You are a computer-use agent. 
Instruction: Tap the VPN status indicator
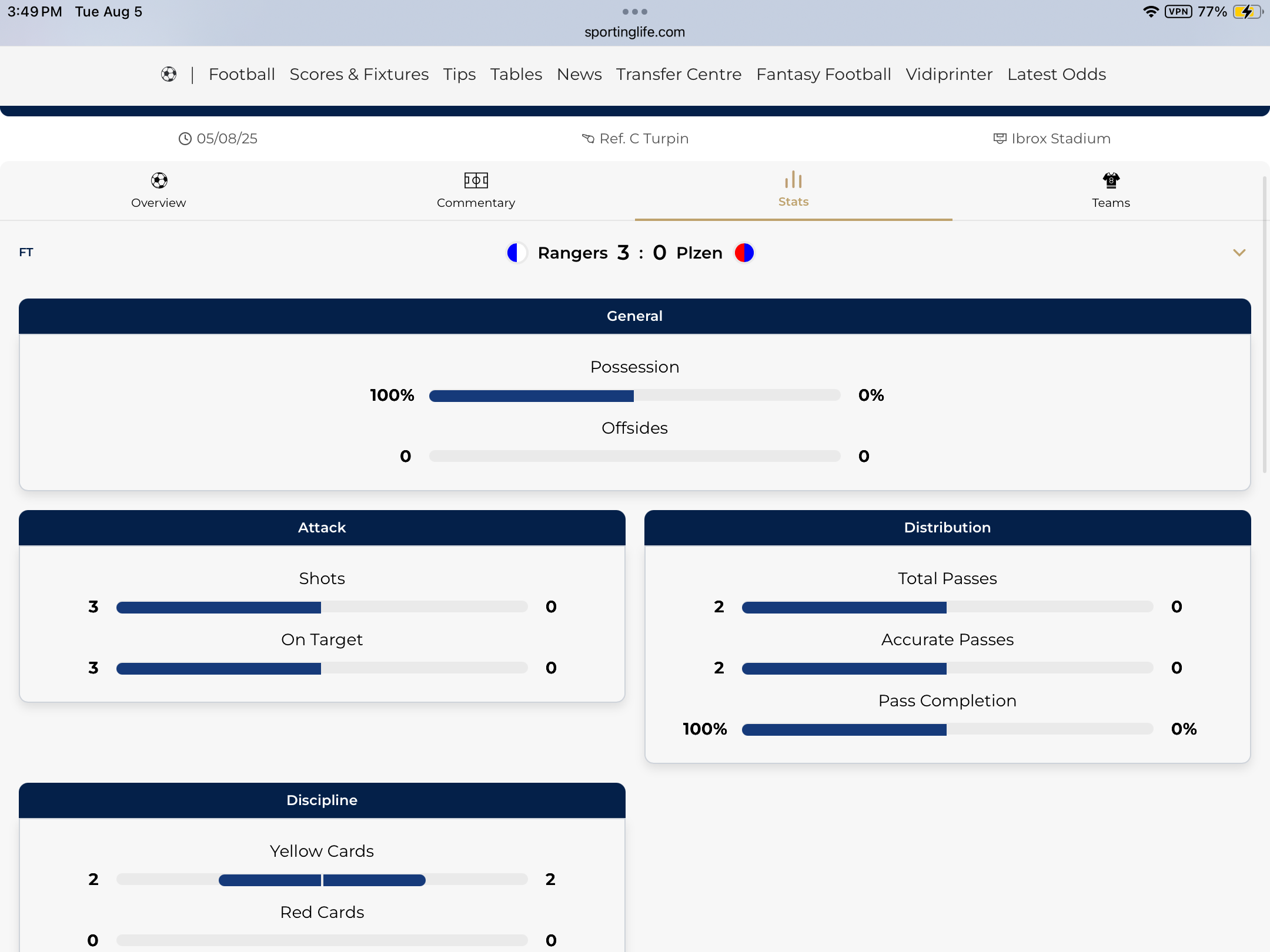(x=1178, y=12)
